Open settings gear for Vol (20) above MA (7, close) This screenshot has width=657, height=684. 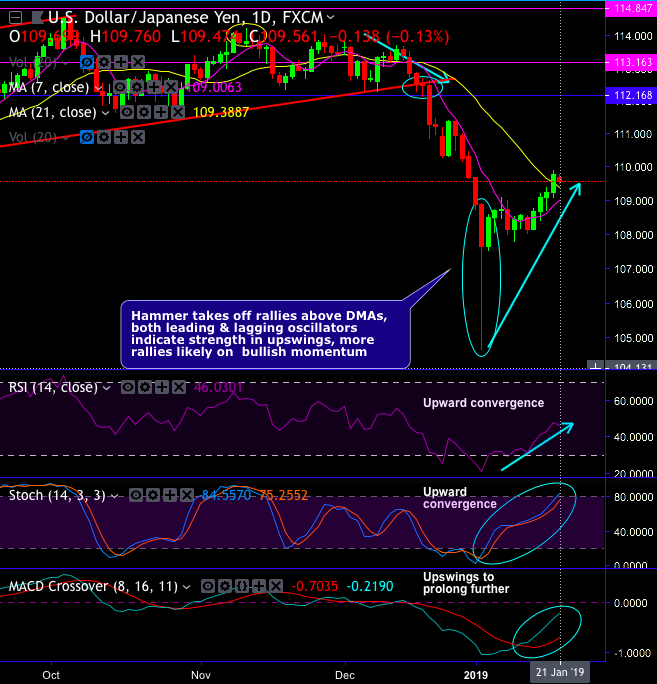point(104,62)
